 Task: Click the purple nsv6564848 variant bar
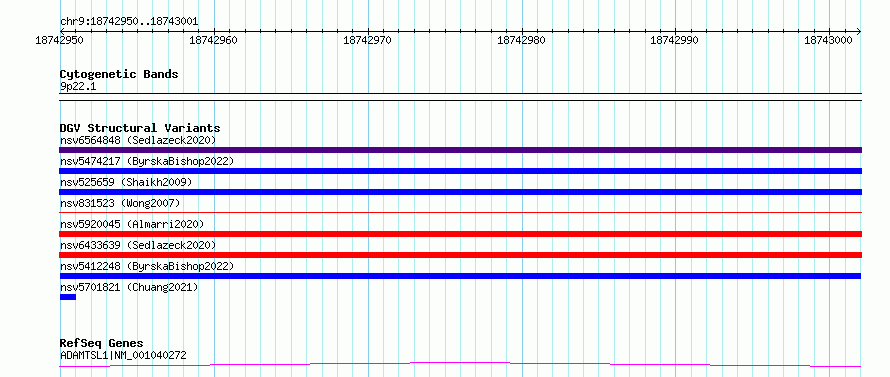point(460,150)
